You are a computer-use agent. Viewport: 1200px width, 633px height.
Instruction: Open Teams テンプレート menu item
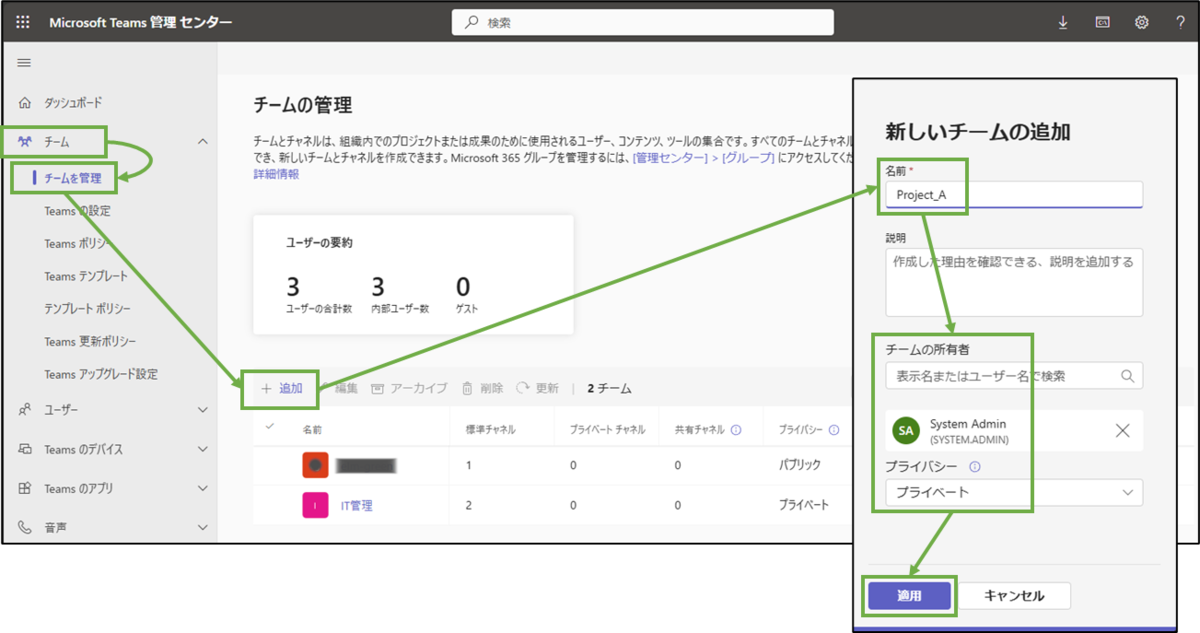click(86, 276)
